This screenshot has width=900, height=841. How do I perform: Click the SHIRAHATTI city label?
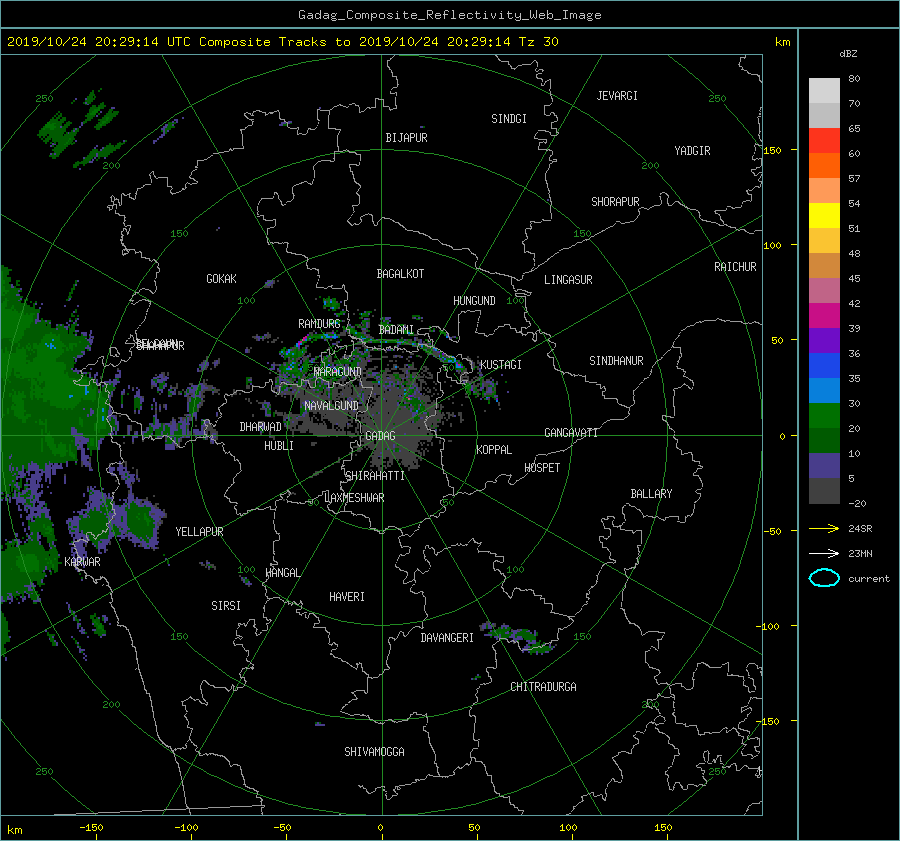[x=375, y=476]
